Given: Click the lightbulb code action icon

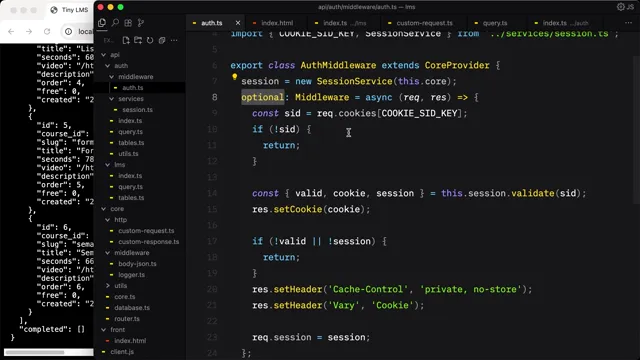Looking at the screenshot, I should 234,76.
